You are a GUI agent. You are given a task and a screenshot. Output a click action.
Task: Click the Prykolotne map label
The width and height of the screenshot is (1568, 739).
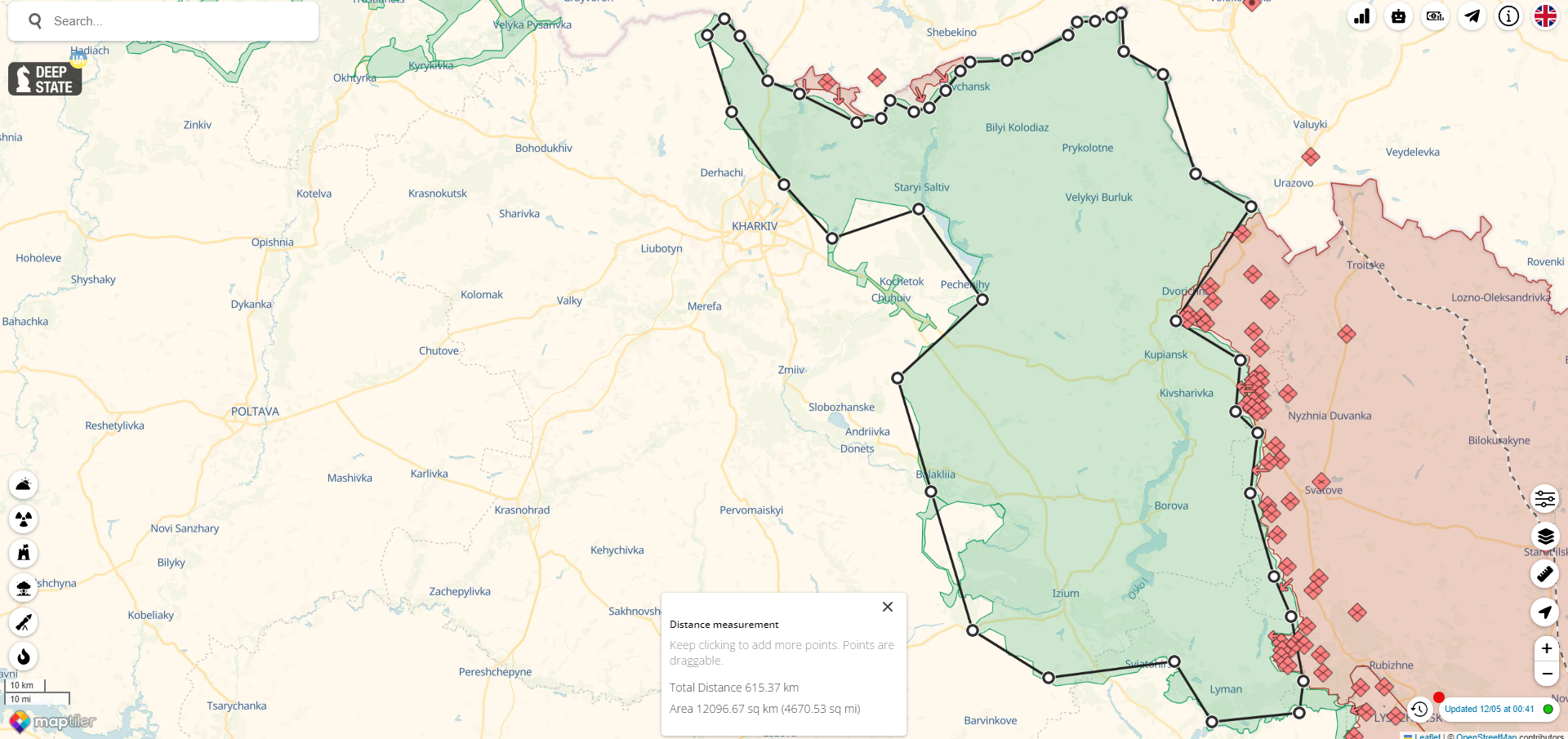1088,148
